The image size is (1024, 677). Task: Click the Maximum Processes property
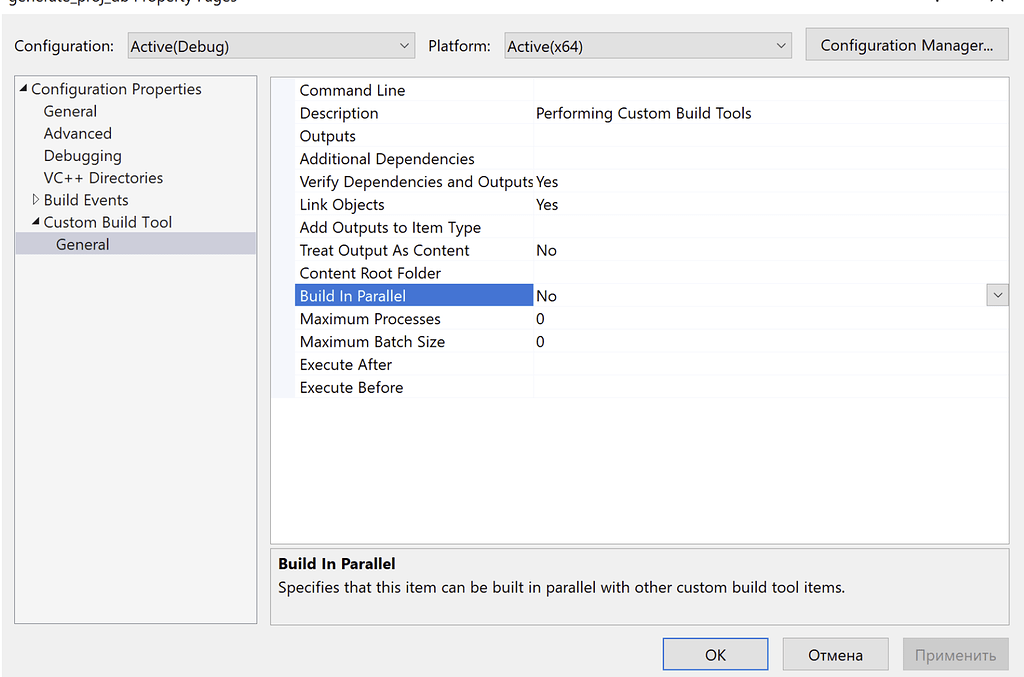[370, 318]
